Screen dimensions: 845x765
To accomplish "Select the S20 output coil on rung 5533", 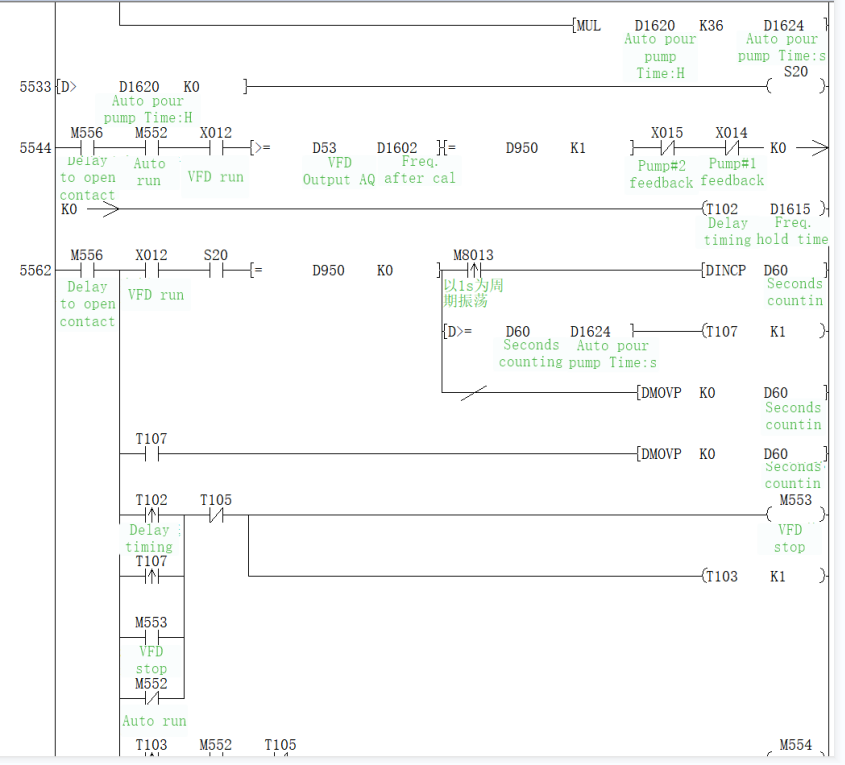I will click(x=796, y=87).
